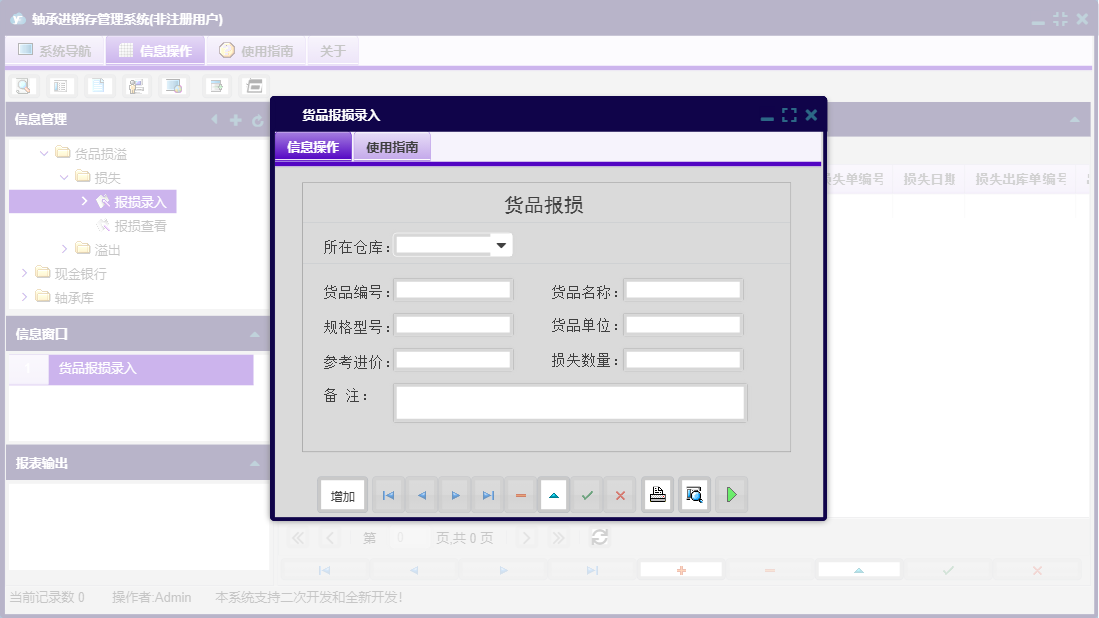
Task: Delete the record using the red minus icon
Action: [x=521, y=494]
